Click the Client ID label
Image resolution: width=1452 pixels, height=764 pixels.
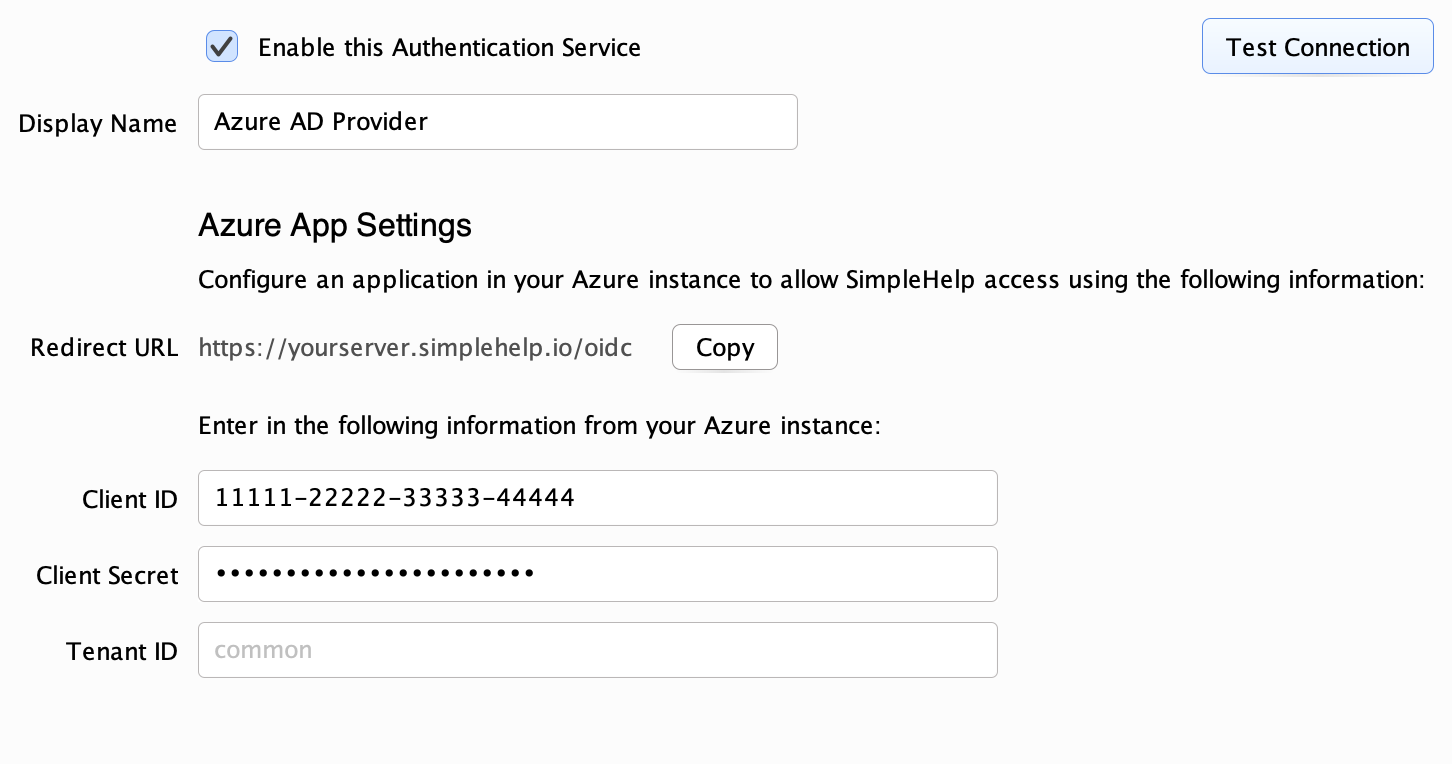point(130,499)
